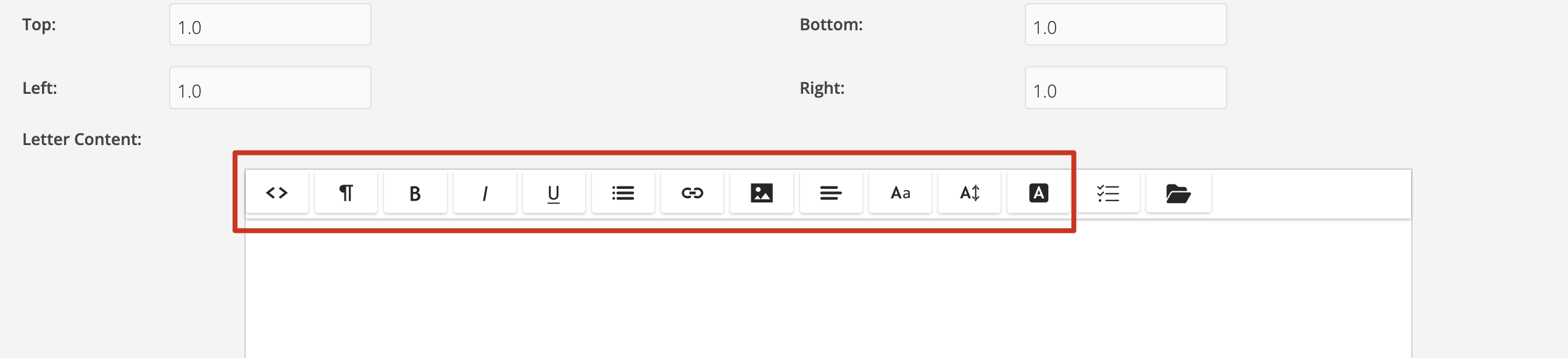This screenshot has height=358, width=1568.
Task: Click the Bottom margin field
Action: click(1125, 25)
